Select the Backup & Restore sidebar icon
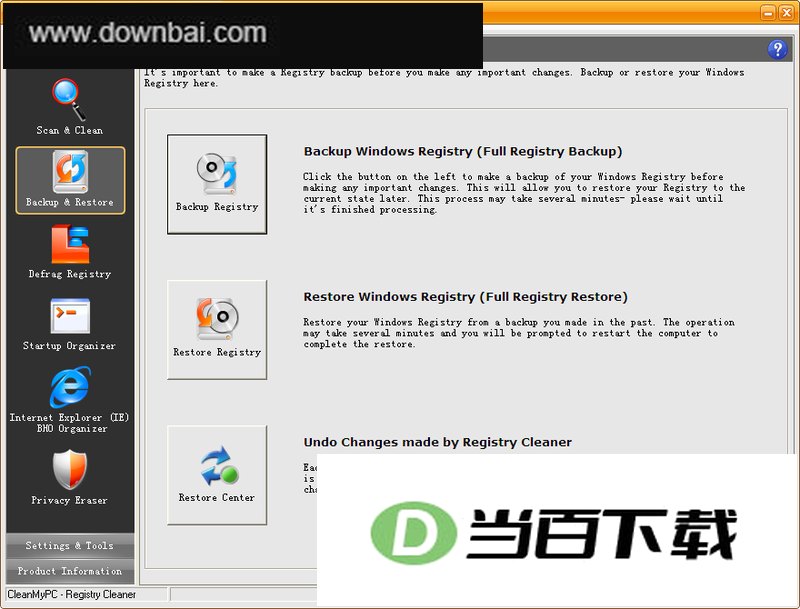This screenshot has height=609, width=800. point(70,180)
